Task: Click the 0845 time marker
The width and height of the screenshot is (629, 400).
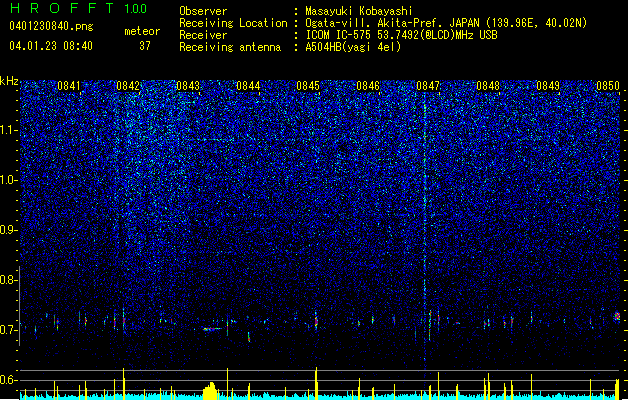Action: [x=308, y=86]
